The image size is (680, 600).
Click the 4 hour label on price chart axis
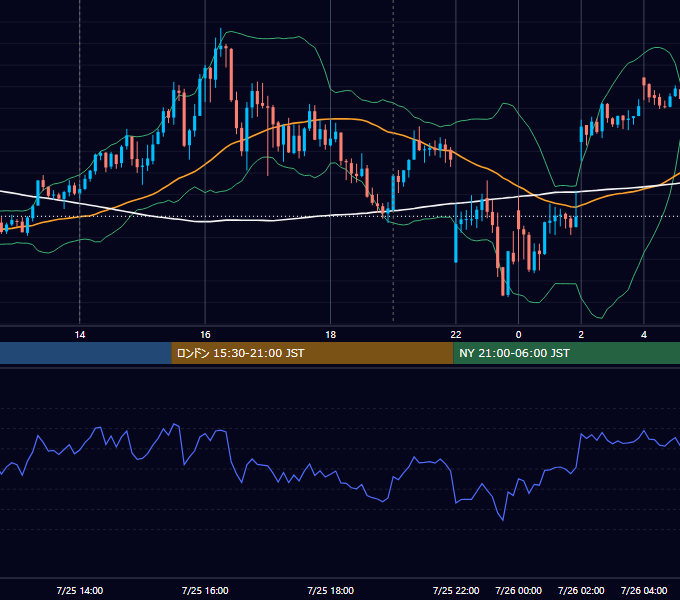tap(644, 335)
